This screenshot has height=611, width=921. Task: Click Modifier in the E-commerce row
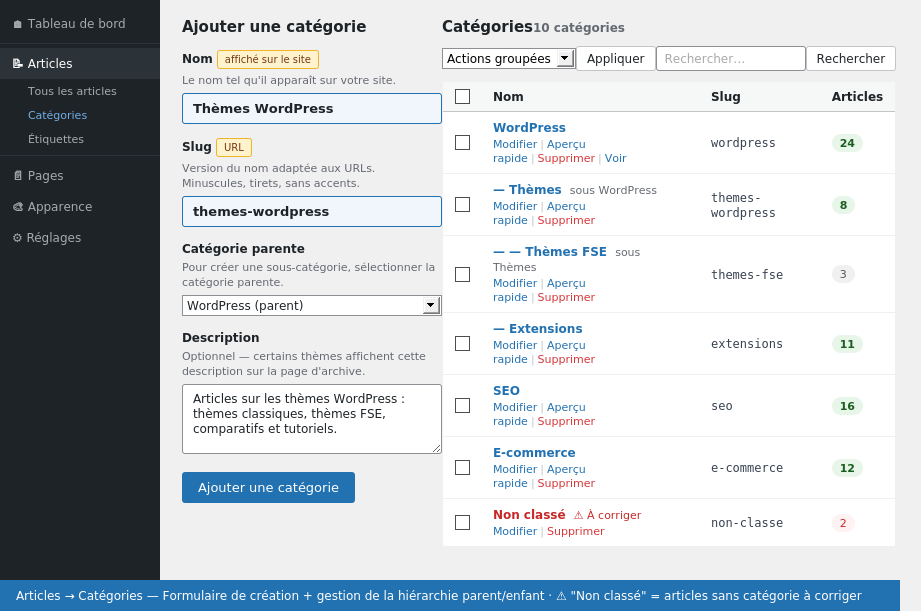coord(515,469)
